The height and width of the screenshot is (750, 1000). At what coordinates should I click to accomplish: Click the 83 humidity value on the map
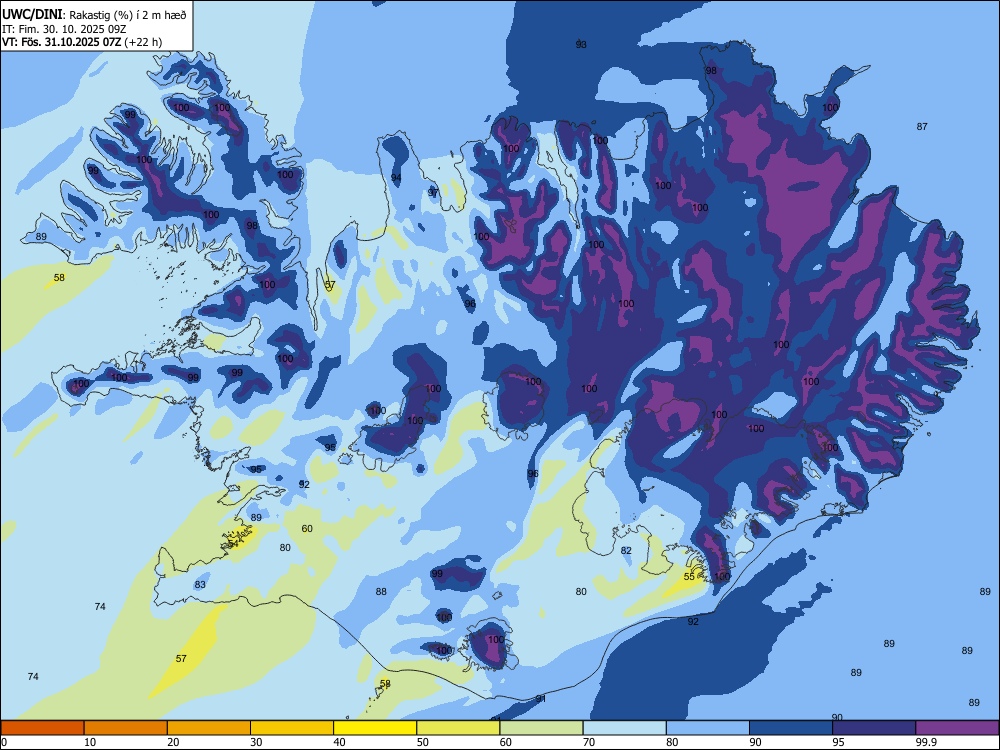tap(200, 584)
